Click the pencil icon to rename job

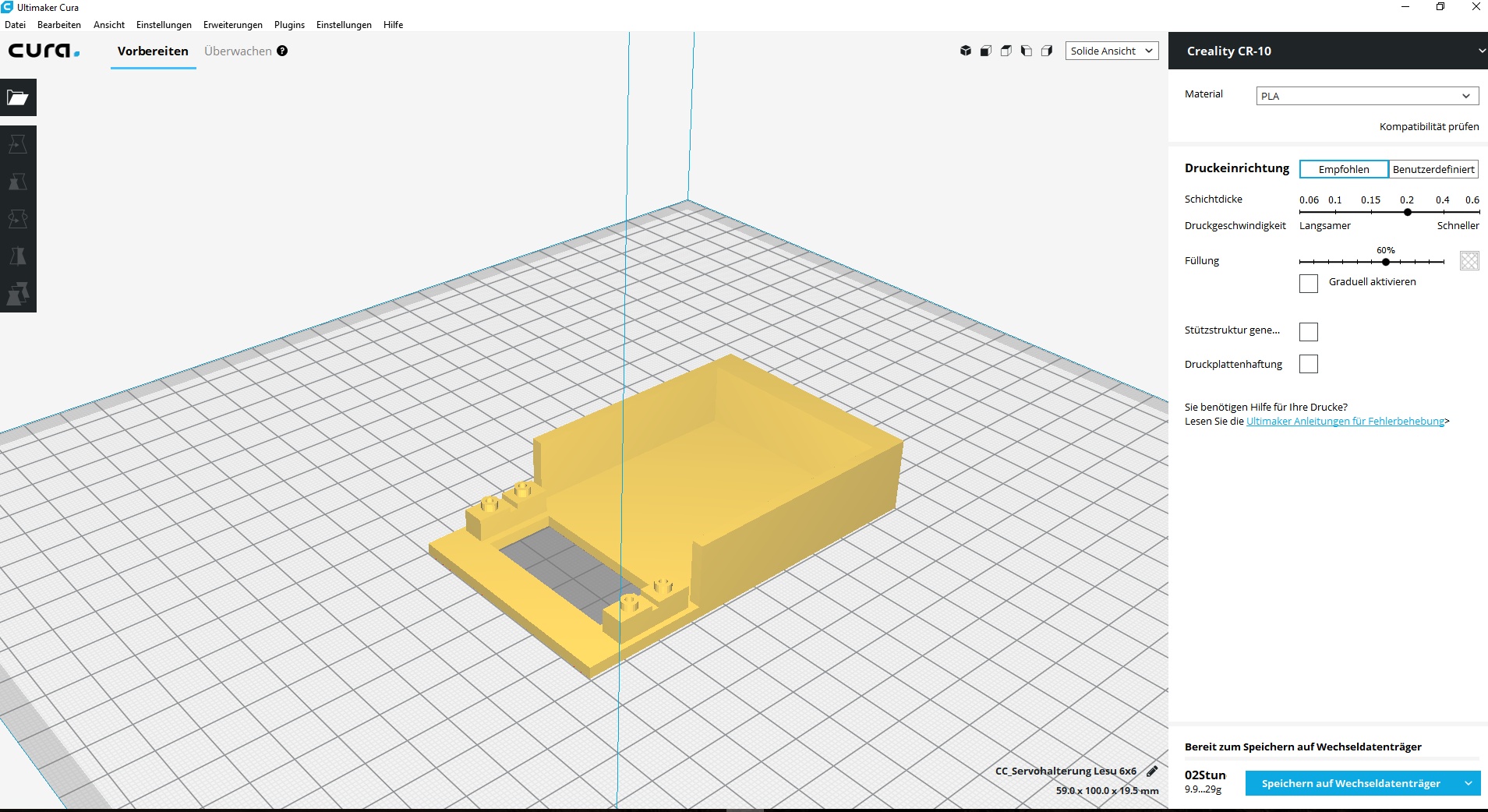click(1152, 771)
